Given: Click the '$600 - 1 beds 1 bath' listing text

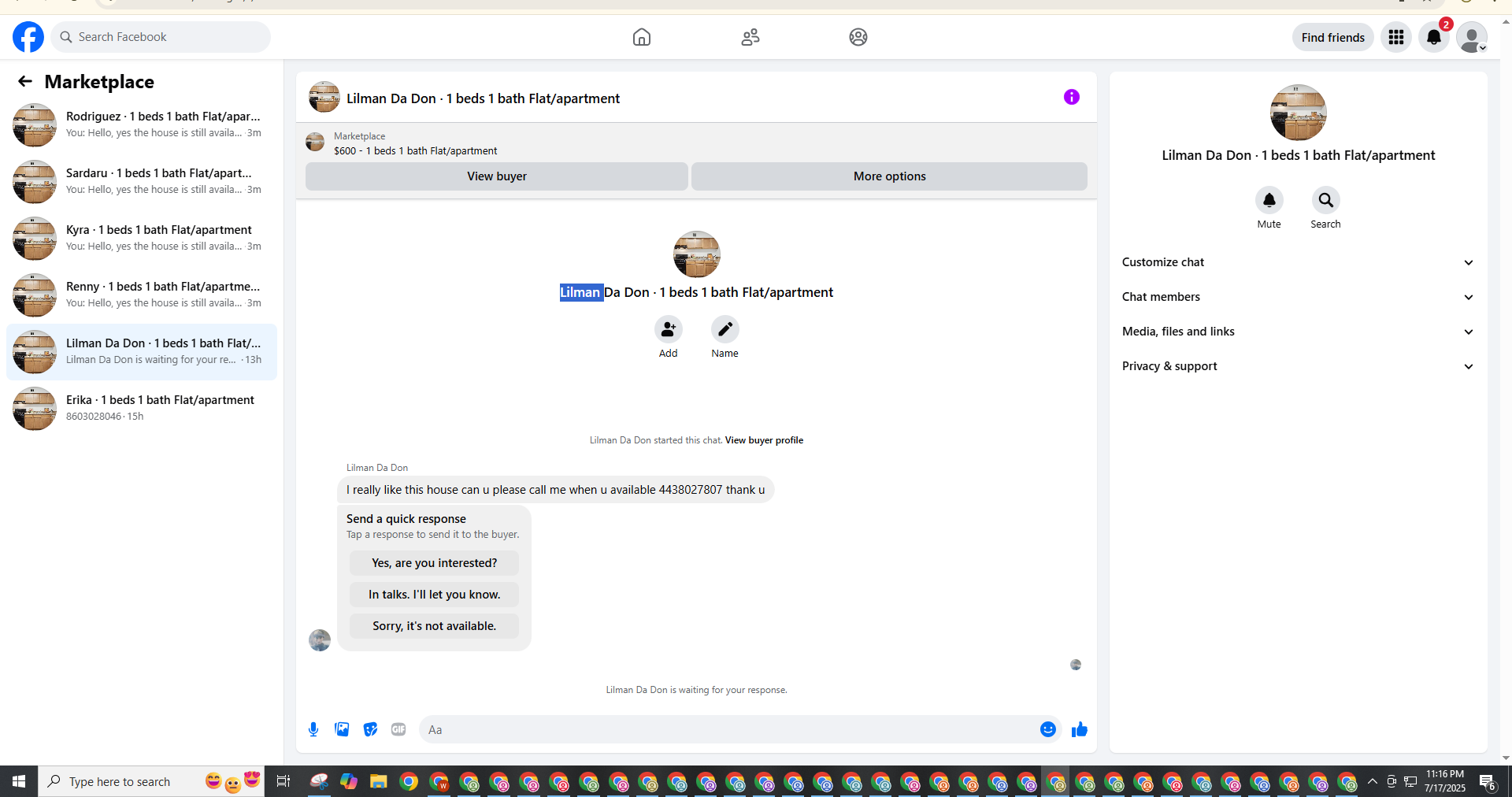Looking at the screenshot, I should 416,151.
